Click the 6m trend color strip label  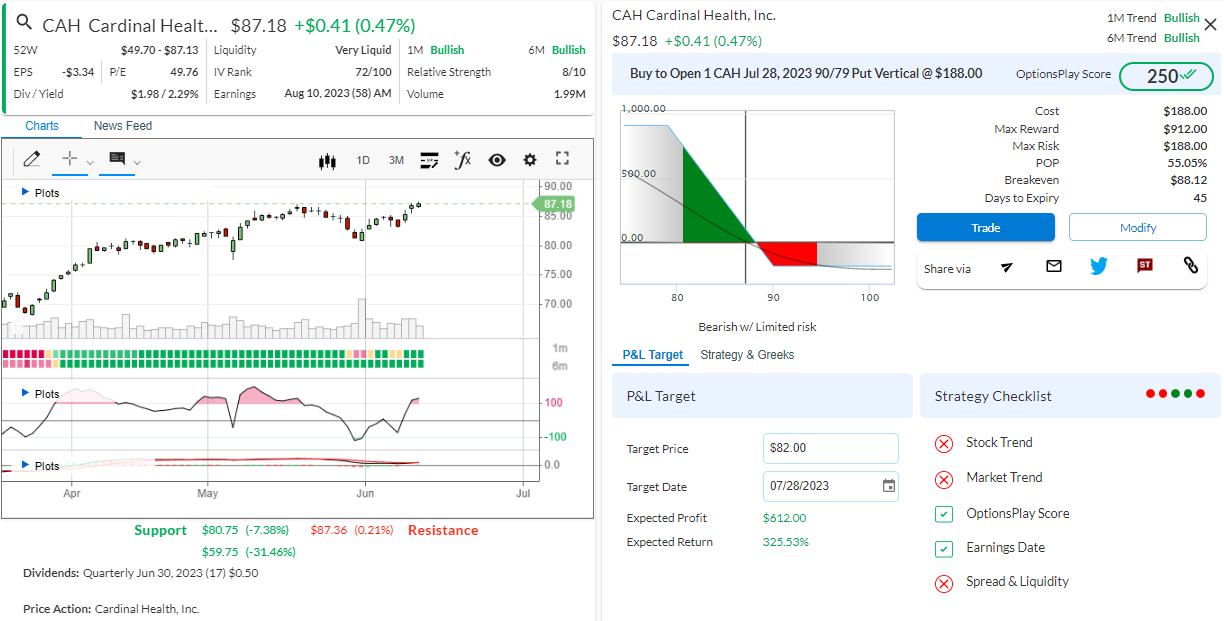560,366
